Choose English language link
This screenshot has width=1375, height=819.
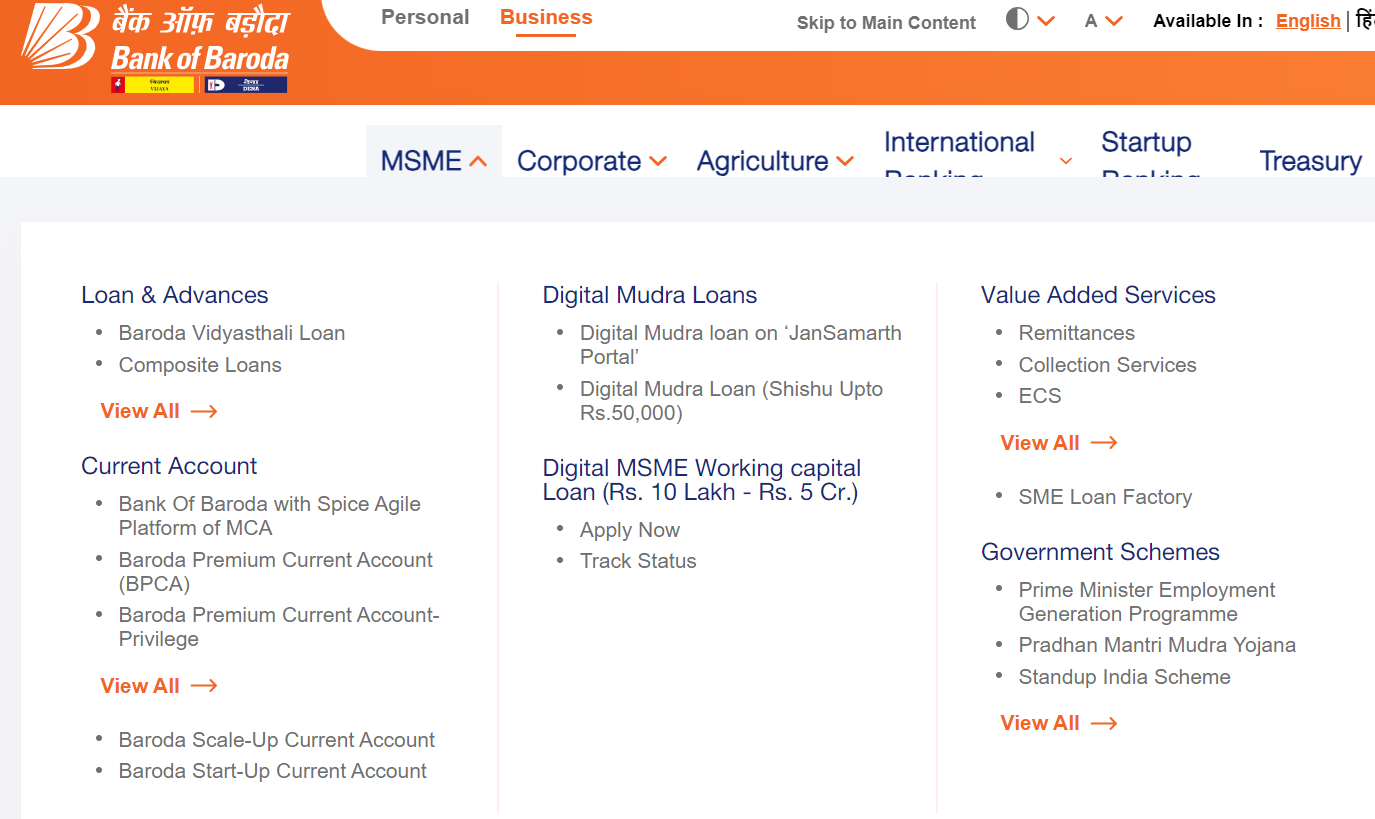1308,21
